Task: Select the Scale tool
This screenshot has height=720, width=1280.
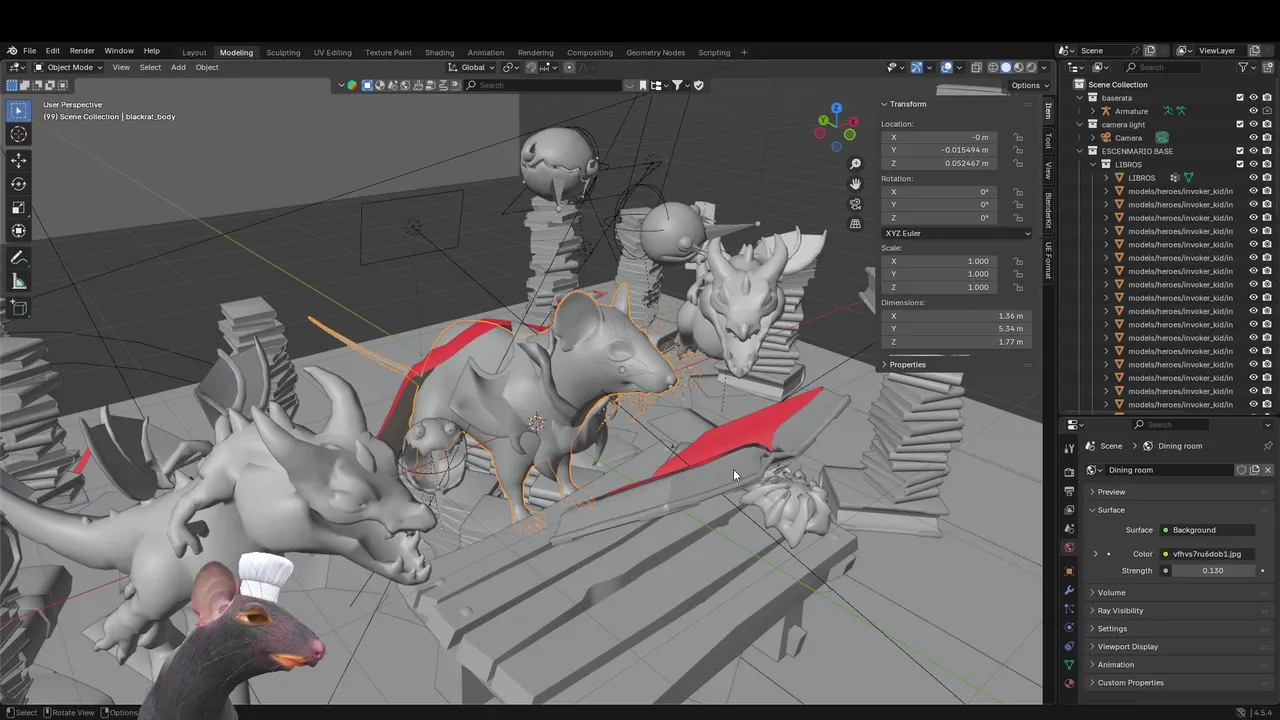Action: pyautogui.click(x=18, y=208)
